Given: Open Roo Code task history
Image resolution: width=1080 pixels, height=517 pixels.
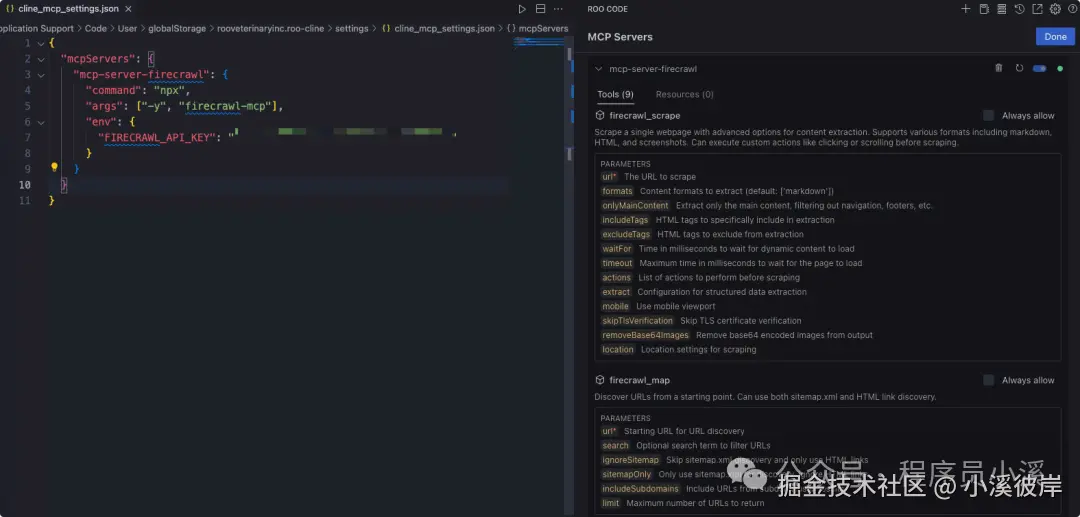Looking at the screenshot, I should pos(1019,9).
